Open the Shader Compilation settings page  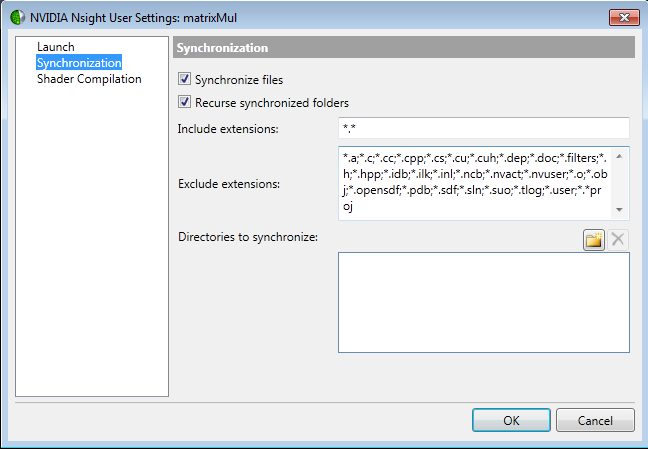click(x=89, y=79)
